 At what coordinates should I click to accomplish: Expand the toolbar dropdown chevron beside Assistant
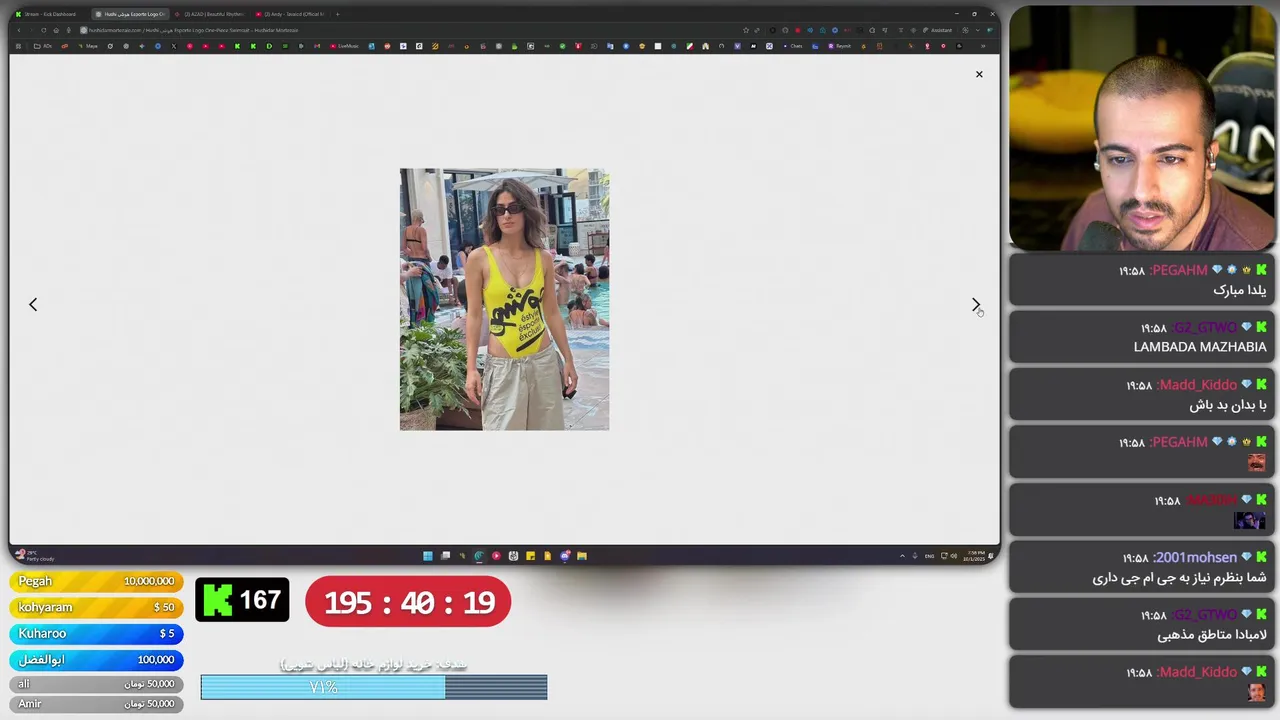[x=977, y=30]
